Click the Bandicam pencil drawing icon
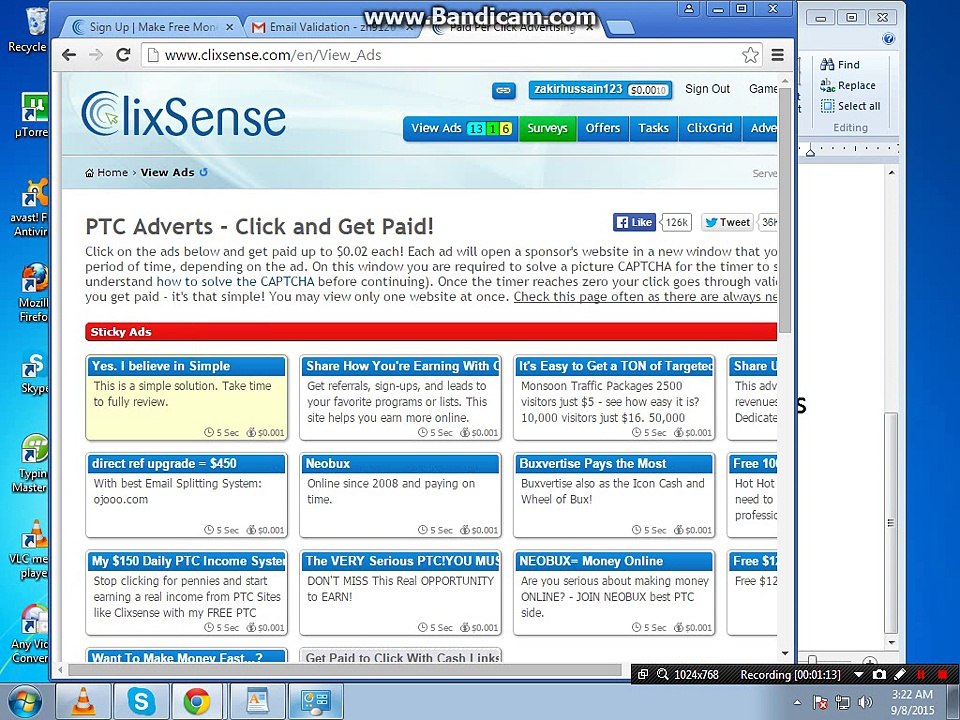 coord(900,675)
